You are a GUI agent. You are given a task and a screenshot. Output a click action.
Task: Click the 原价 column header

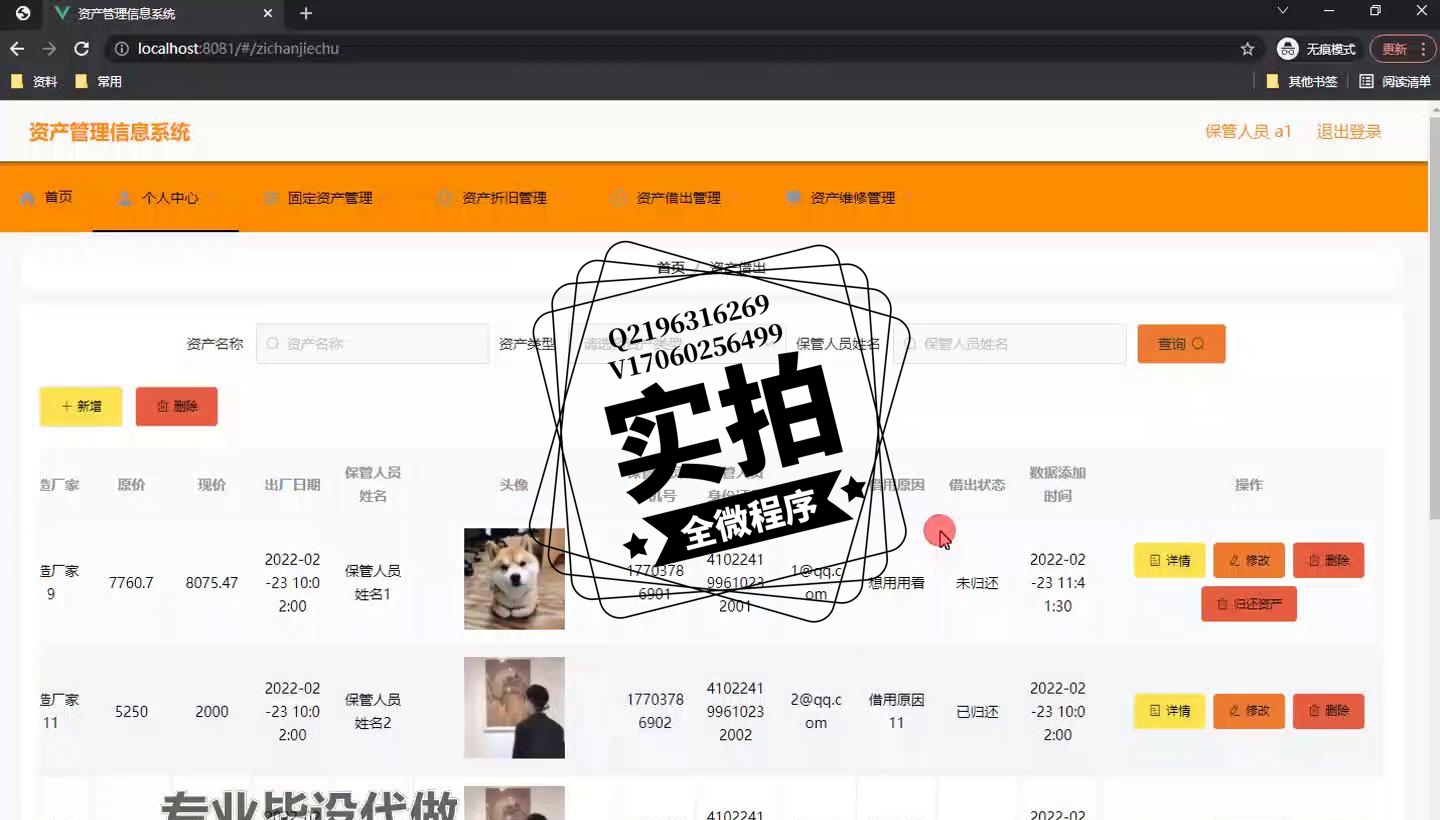(x=132, y=485)
